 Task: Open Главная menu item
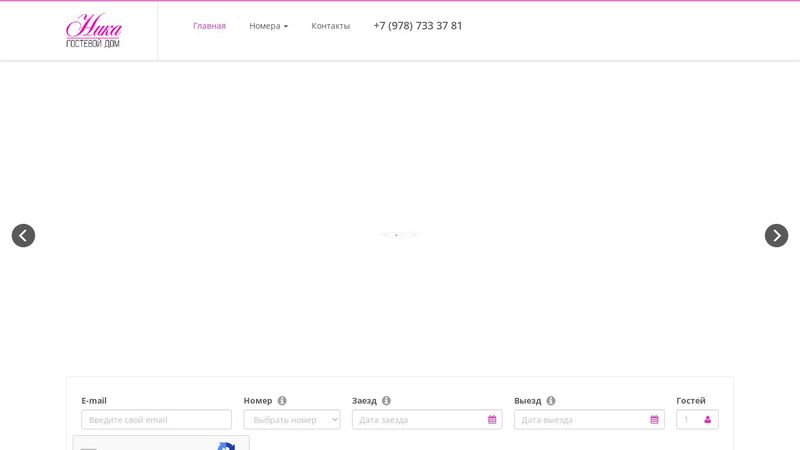pyautogui.click(x=209, y=26)
